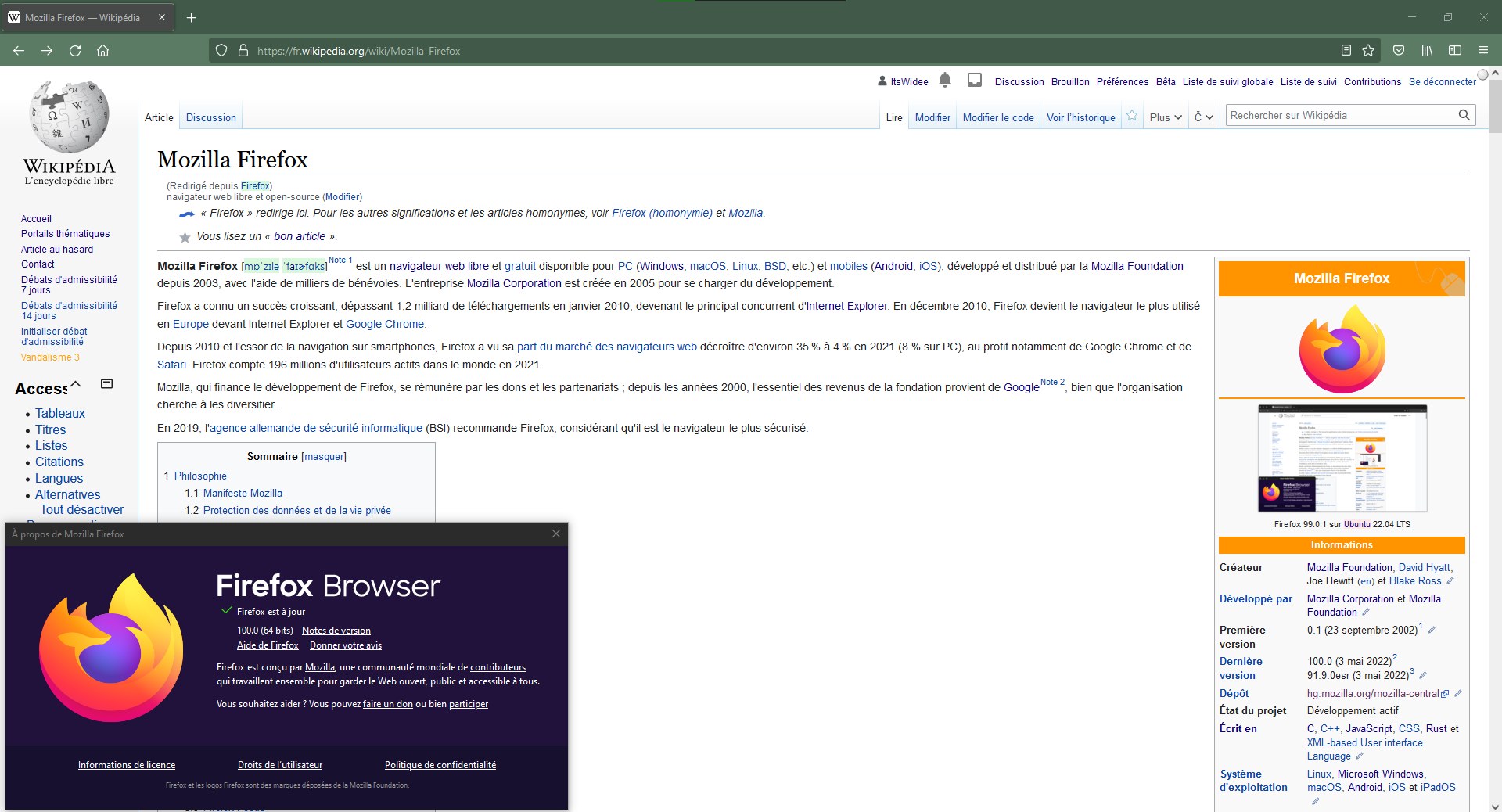Click Politique de confidentialité link
The image size is (1502, 812).
(440, 765)
